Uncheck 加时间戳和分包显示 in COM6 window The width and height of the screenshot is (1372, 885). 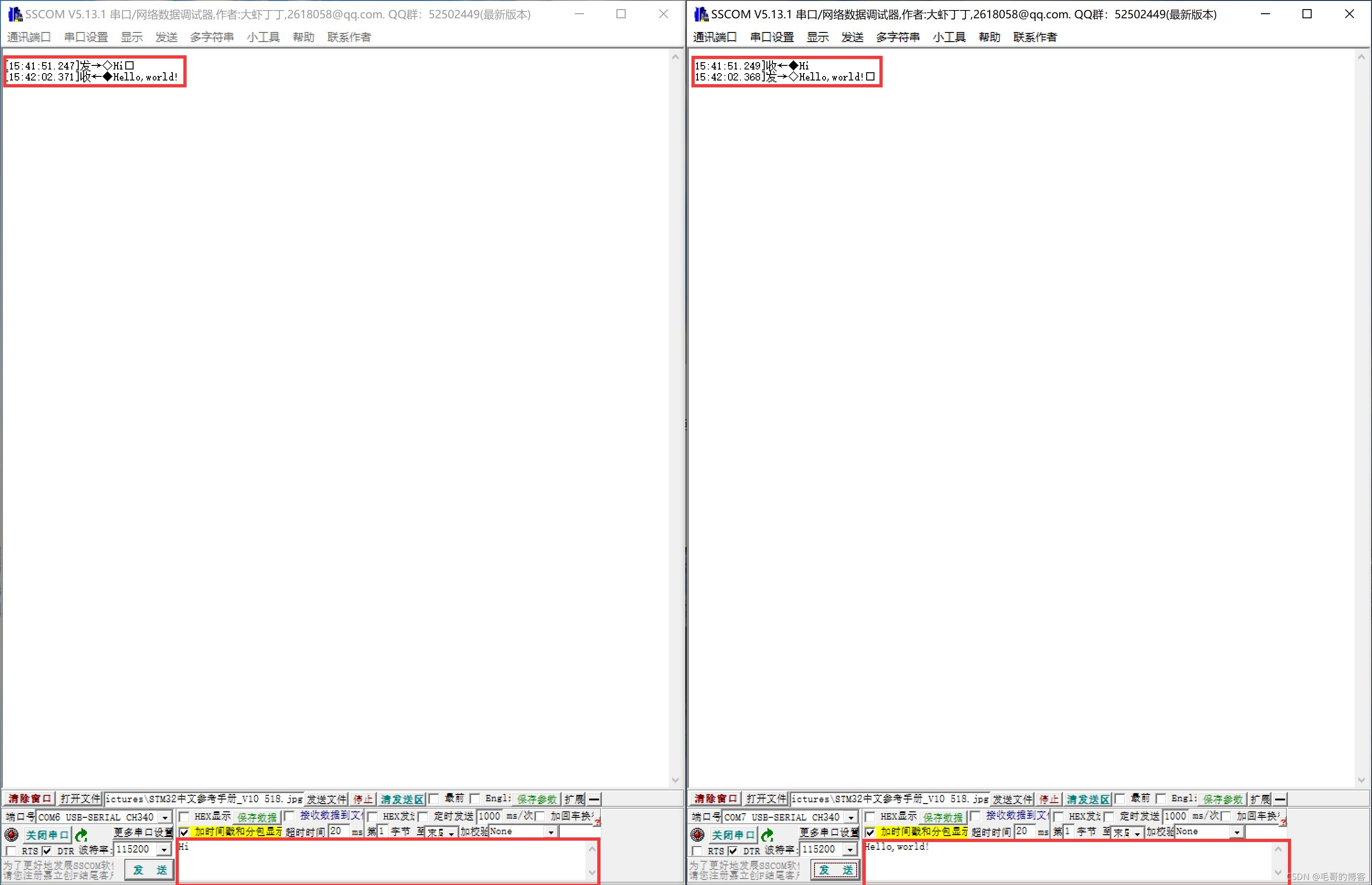pyautogui.click(x=184, y=832)
